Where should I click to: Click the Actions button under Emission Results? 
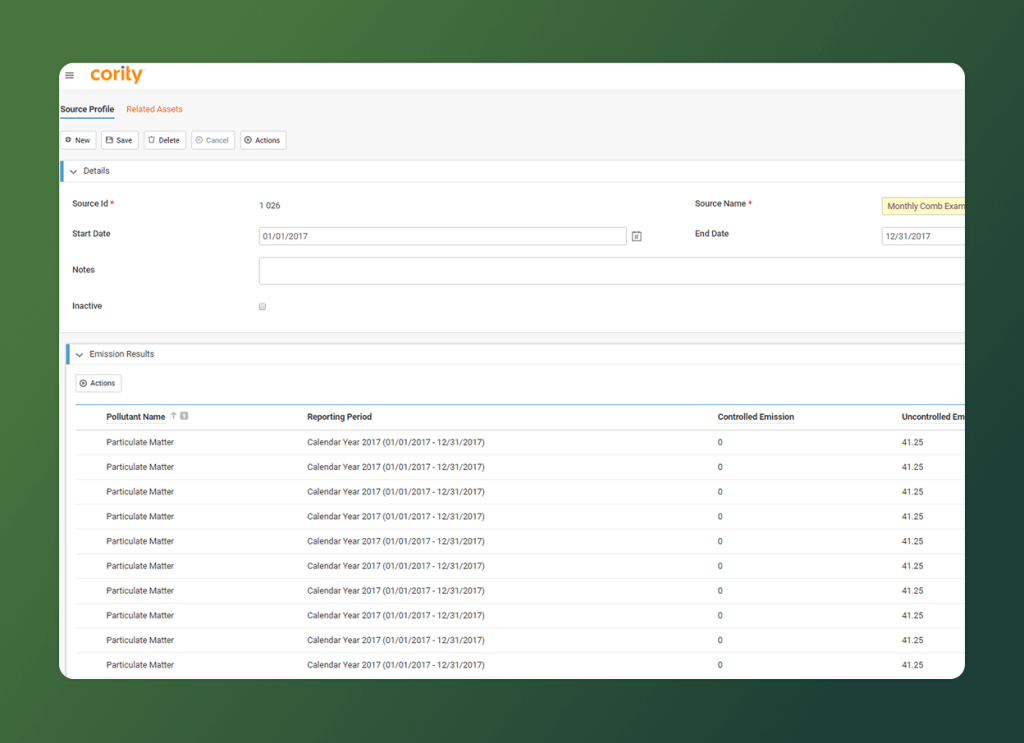pos(97,383)
